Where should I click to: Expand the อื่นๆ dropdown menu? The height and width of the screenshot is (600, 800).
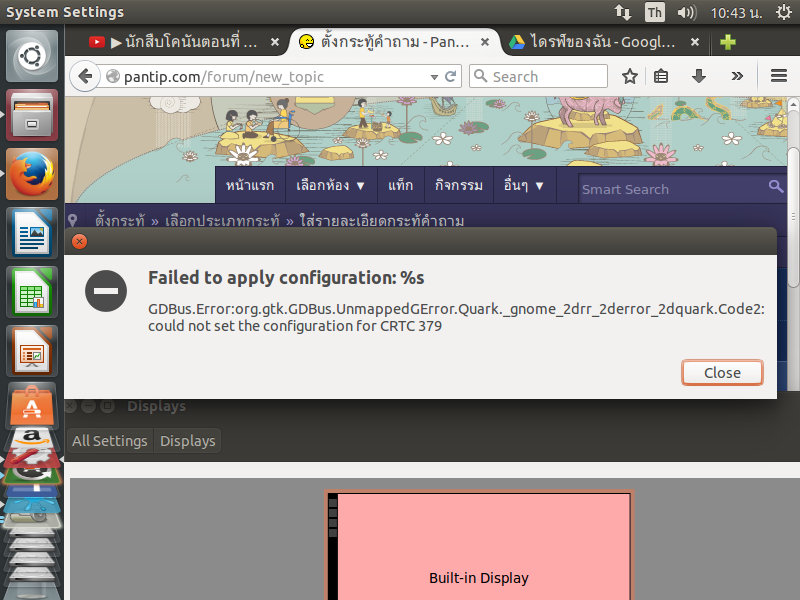tap(524, 185)
